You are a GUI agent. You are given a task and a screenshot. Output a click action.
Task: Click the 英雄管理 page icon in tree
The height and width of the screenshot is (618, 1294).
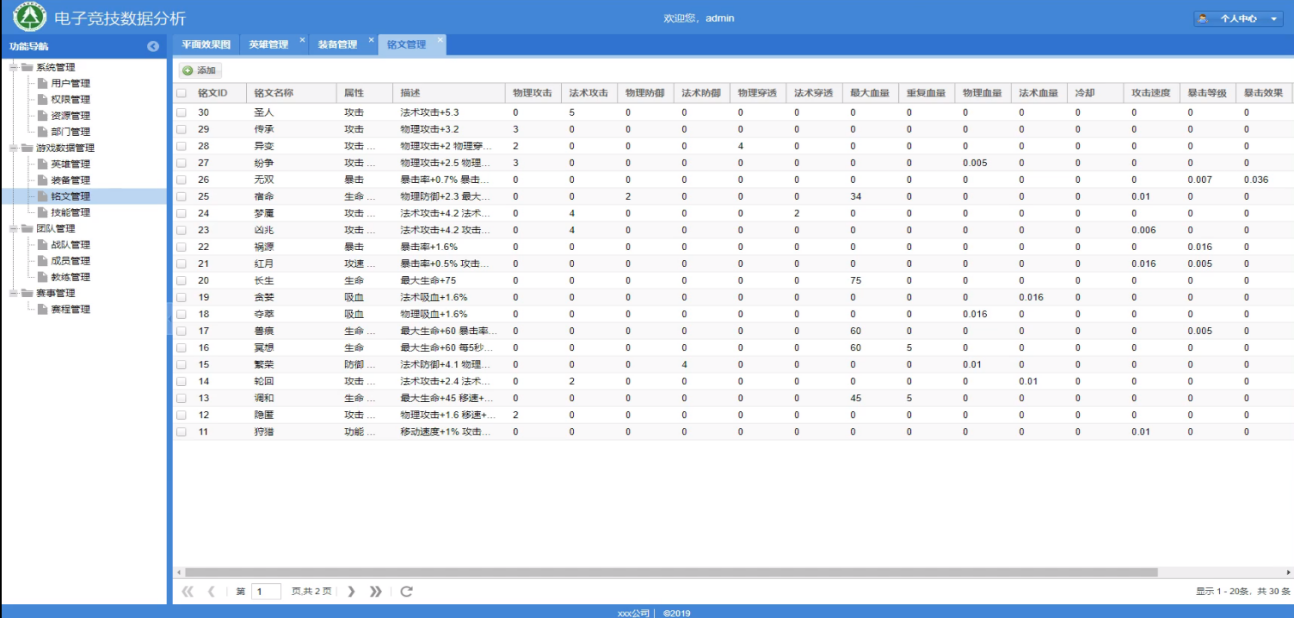pos(43,164)
